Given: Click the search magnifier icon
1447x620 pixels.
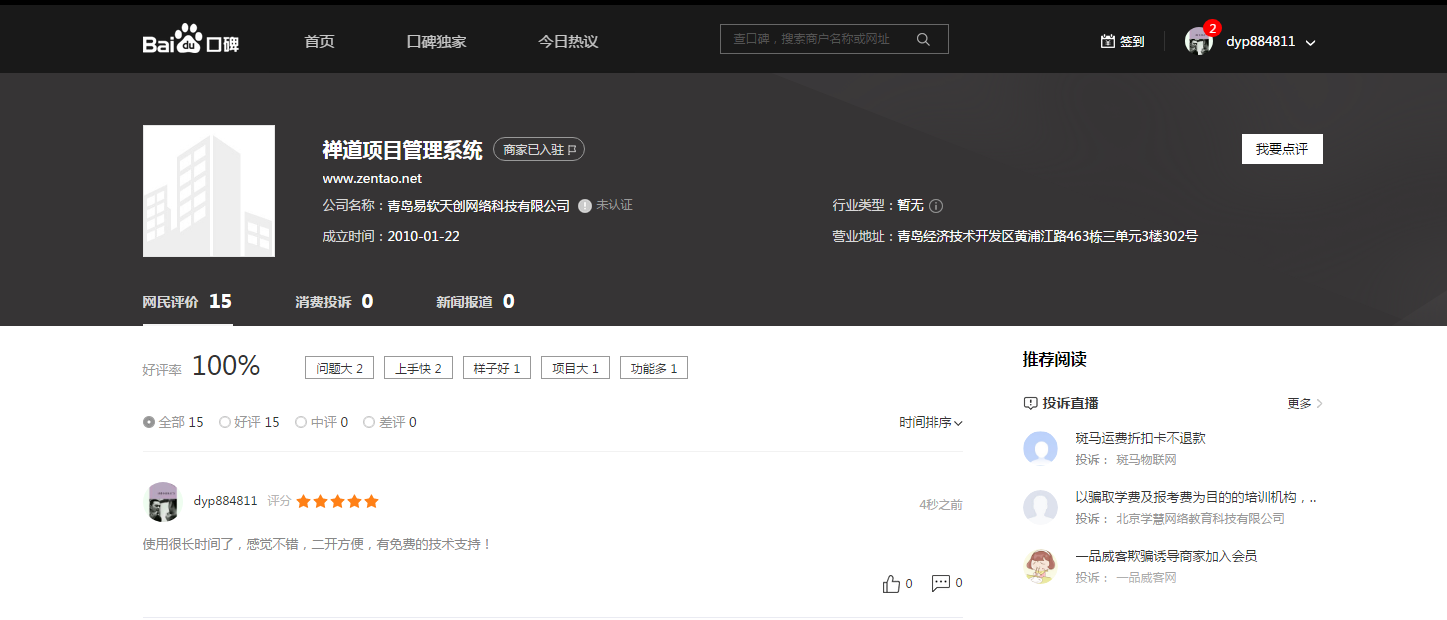Looking at the screenshot, I should (923, 39).
